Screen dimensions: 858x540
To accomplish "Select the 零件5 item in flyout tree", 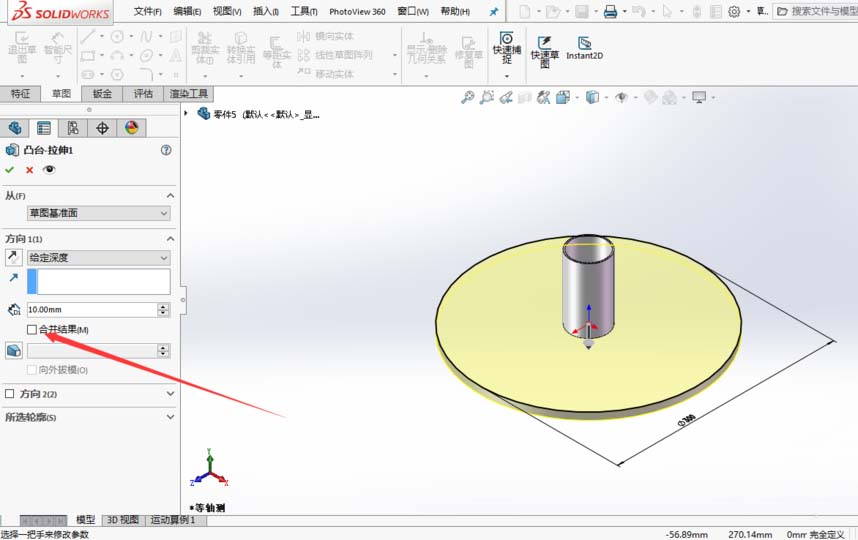I will pos(258,114).
